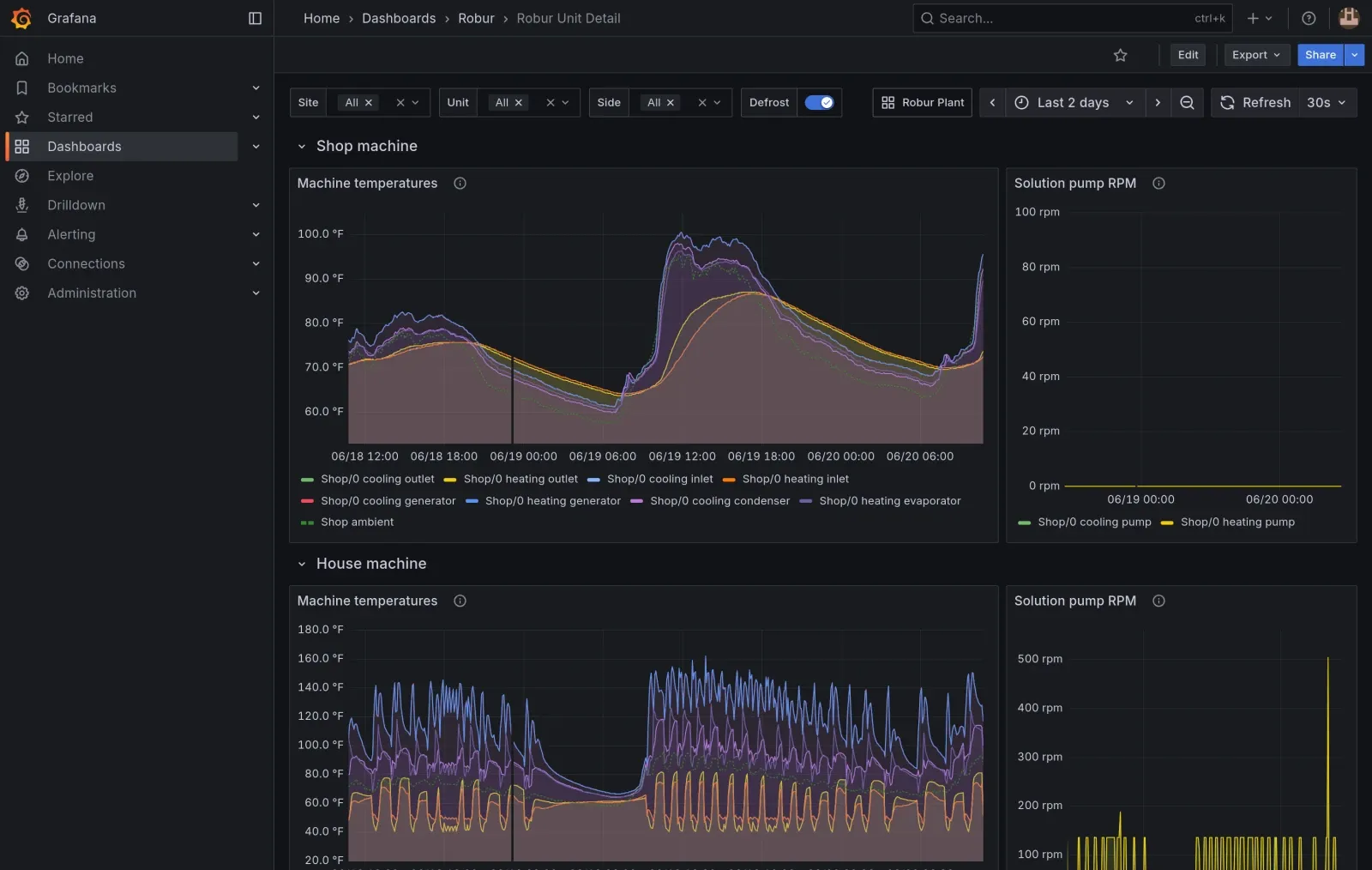Focus the Search input field
The image size is (1372, 870).
point(1072,18)
